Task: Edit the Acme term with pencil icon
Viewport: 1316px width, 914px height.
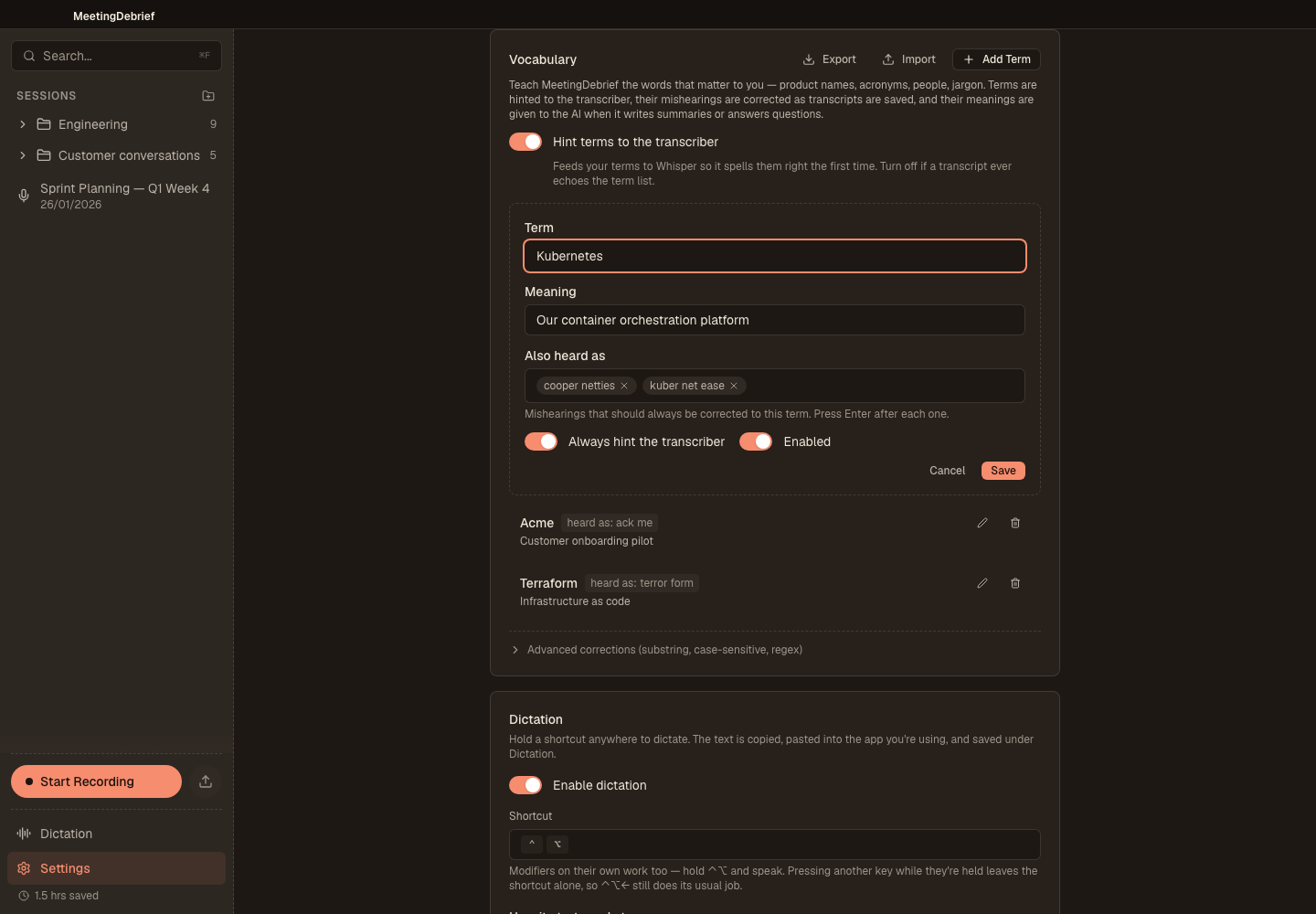Action: (982, 523)
